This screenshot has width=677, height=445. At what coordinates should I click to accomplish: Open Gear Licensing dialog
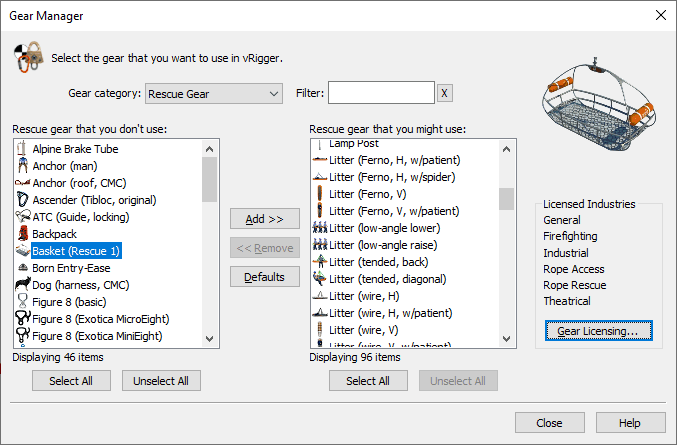point(598,330)
